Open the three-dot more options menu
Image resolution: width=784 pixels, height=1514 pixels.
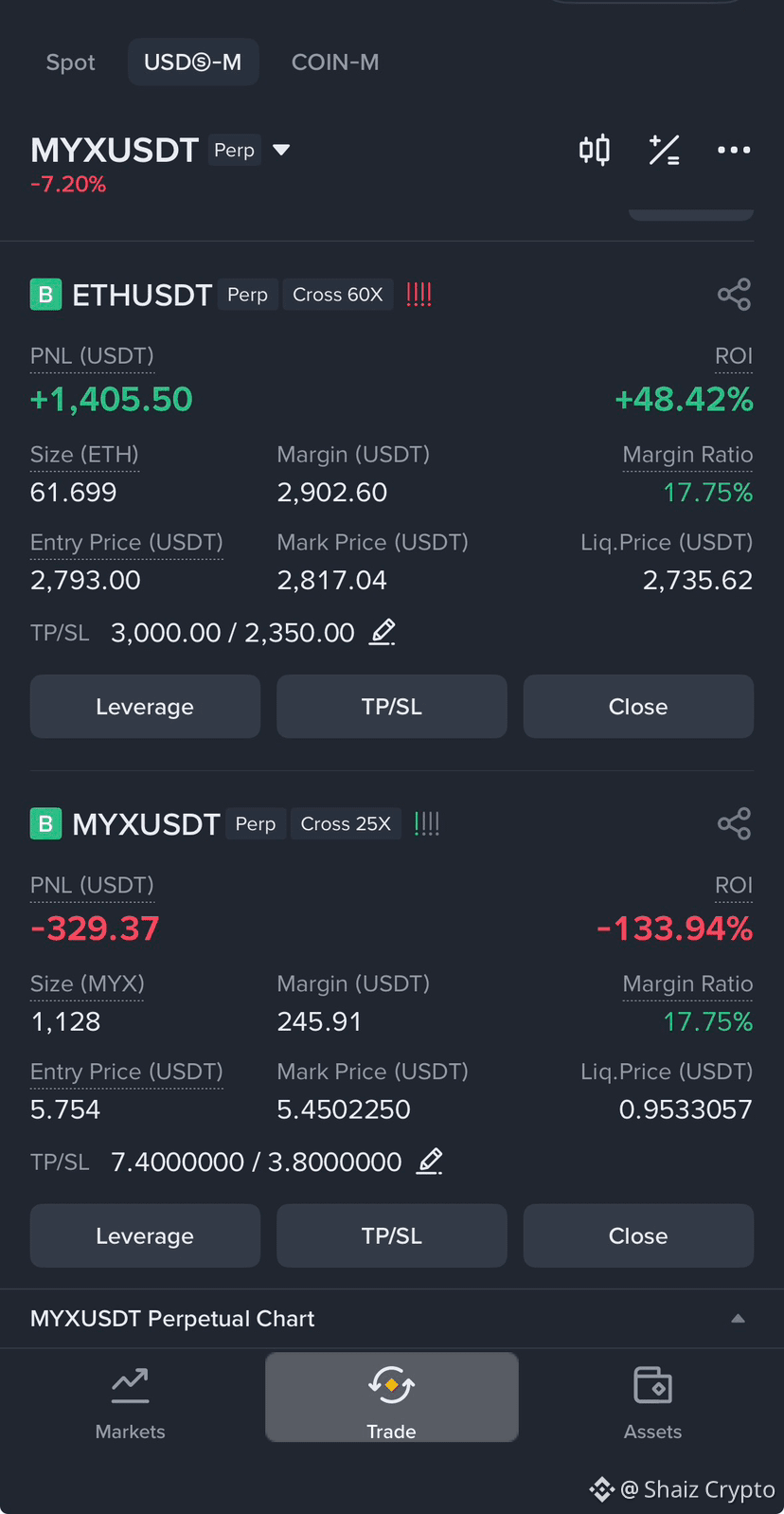pyautogui.click(x=734, y=150)
